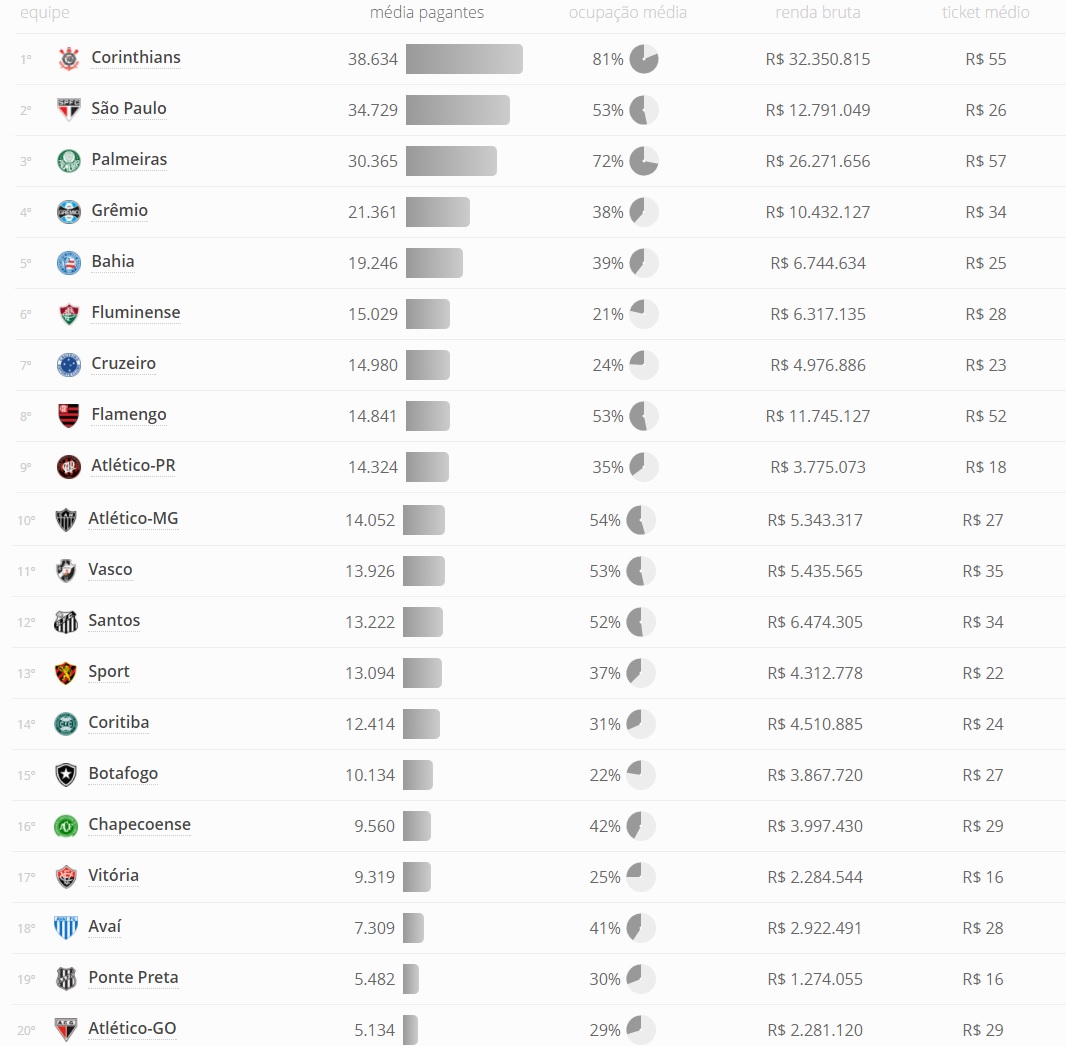Image resolution: width=1066 pixels, height=1046 pixels.
Task: Click Corinthians' 38.634 attendance bar
Action: (x=464, y=59)
